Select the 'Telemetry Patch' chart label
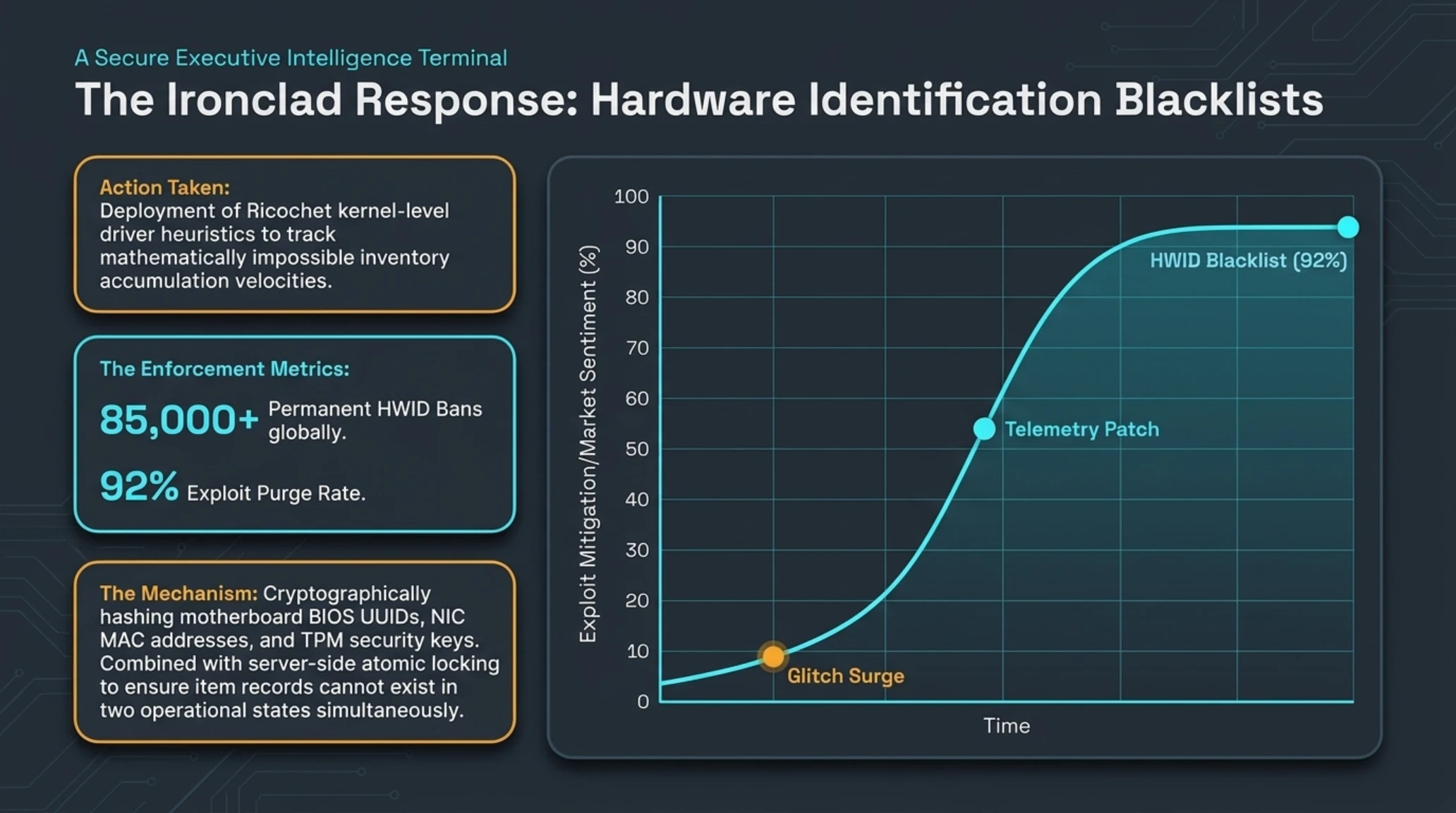 1081,429
